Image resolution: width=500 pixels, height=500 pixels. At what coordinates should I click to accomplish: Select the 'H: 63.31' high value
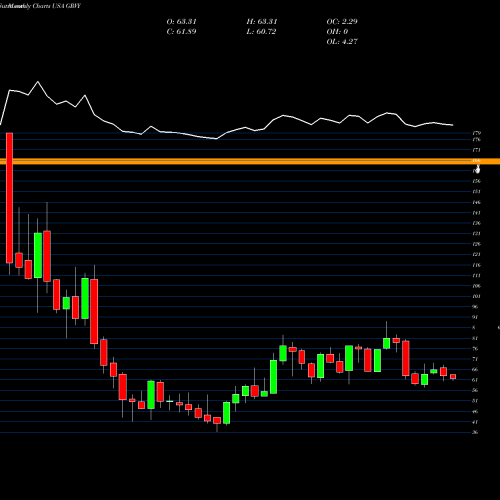(262, 21)
